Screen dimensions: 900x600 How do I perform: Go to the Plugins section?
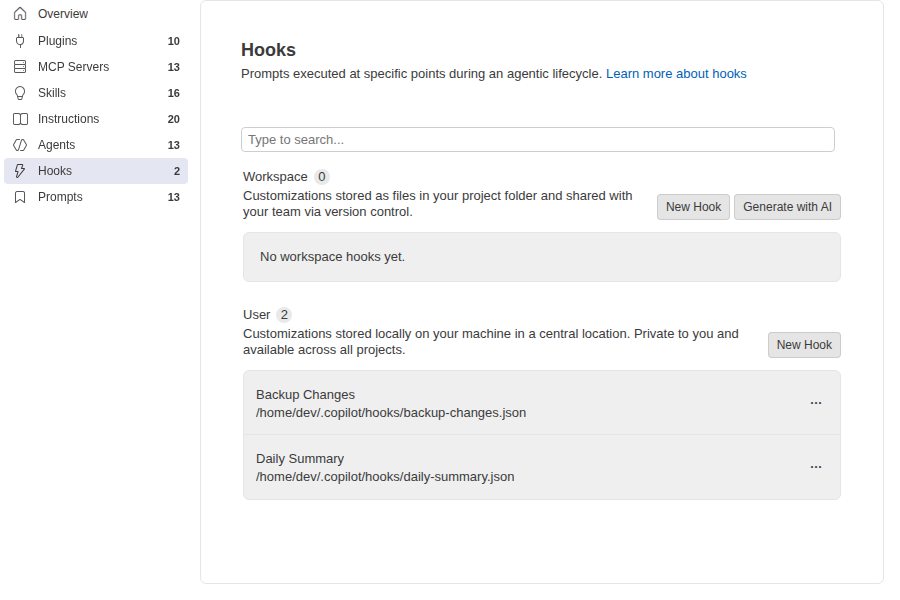pos(96,41)
